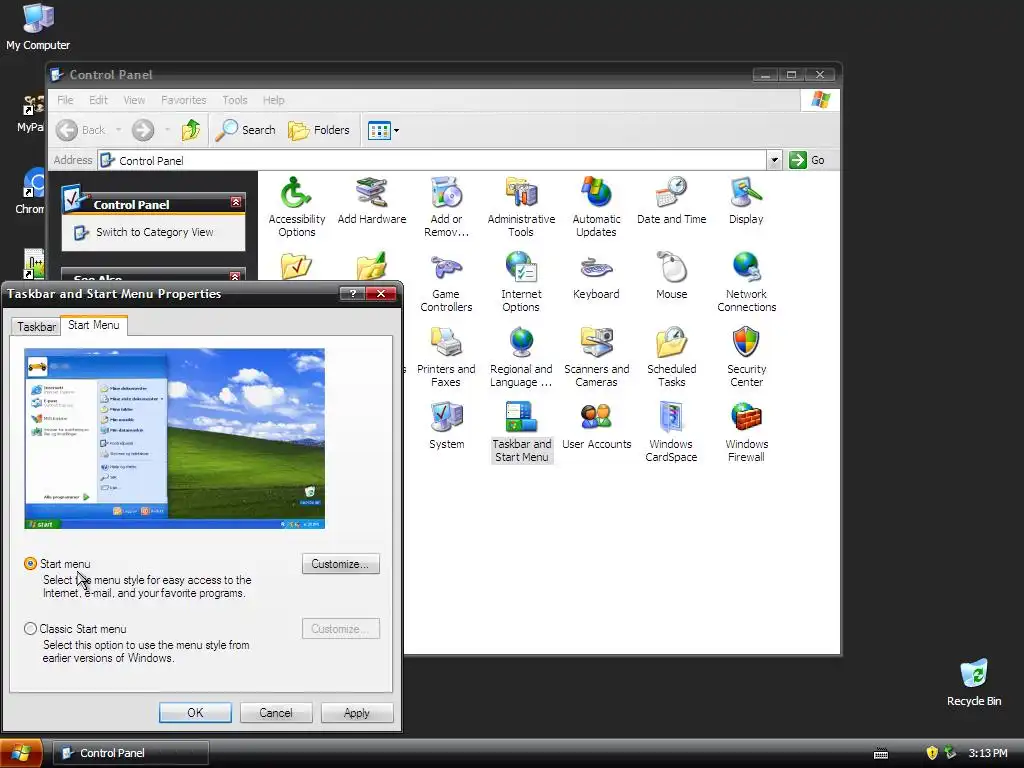Click OK in Taskbar properties dialog

click(195, 712)
